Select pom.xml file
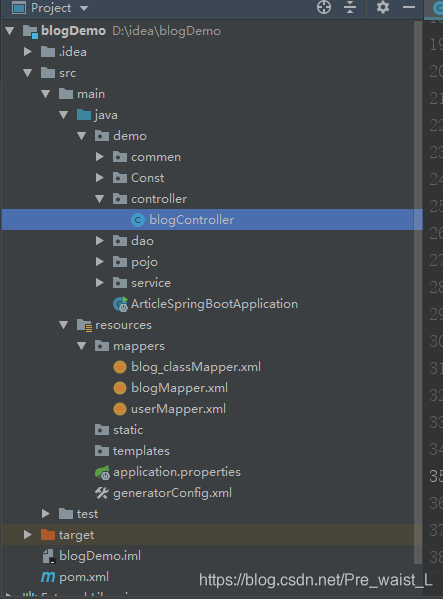443x599 pixels. (84, 577)
